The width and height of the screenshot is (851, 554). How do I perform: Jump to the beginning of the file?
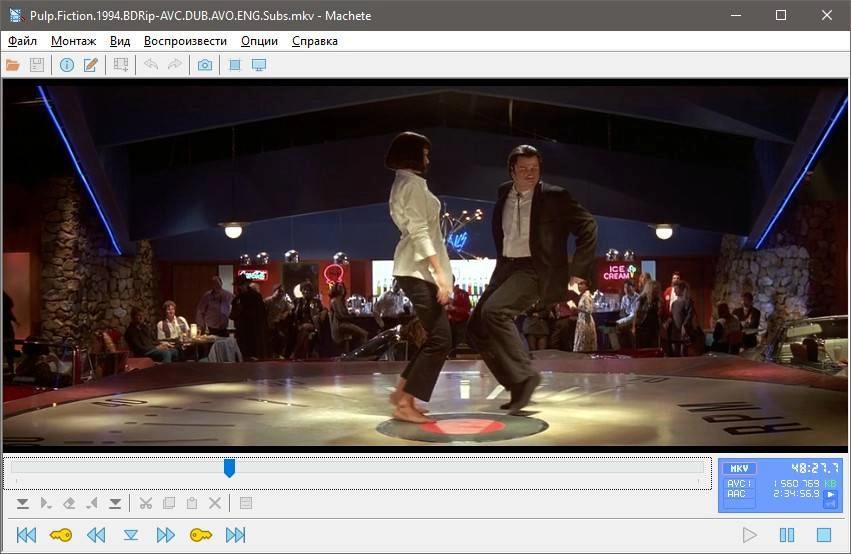click(x=26, y=535)
